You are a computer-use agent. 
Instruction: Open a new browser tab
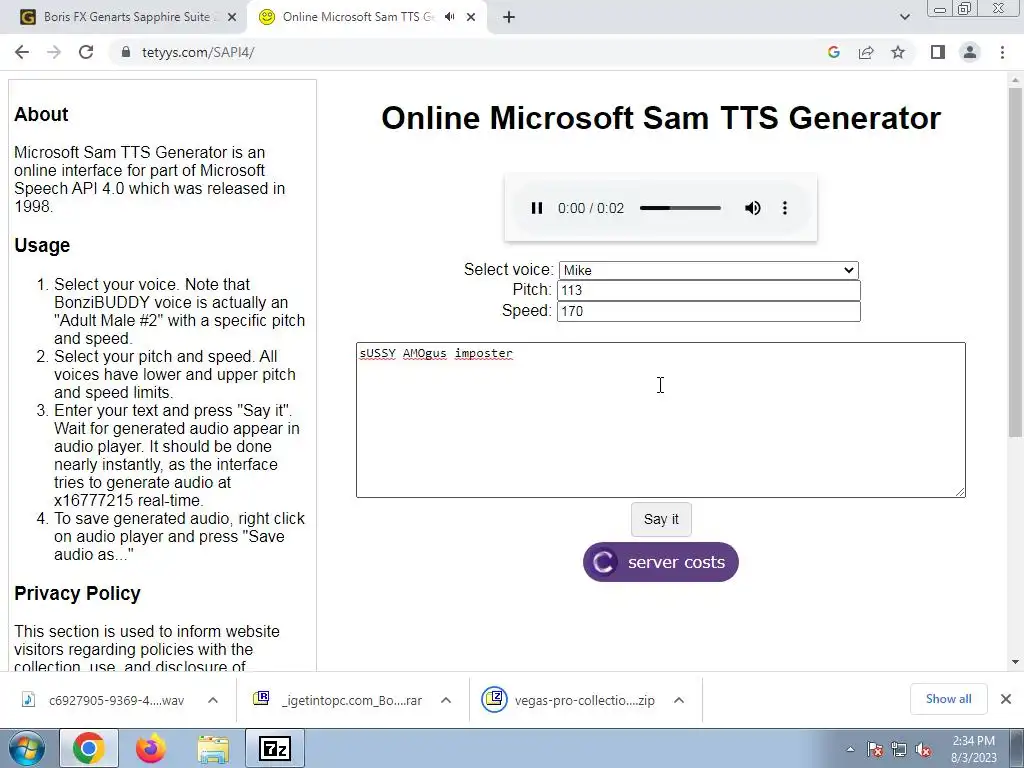509,18
